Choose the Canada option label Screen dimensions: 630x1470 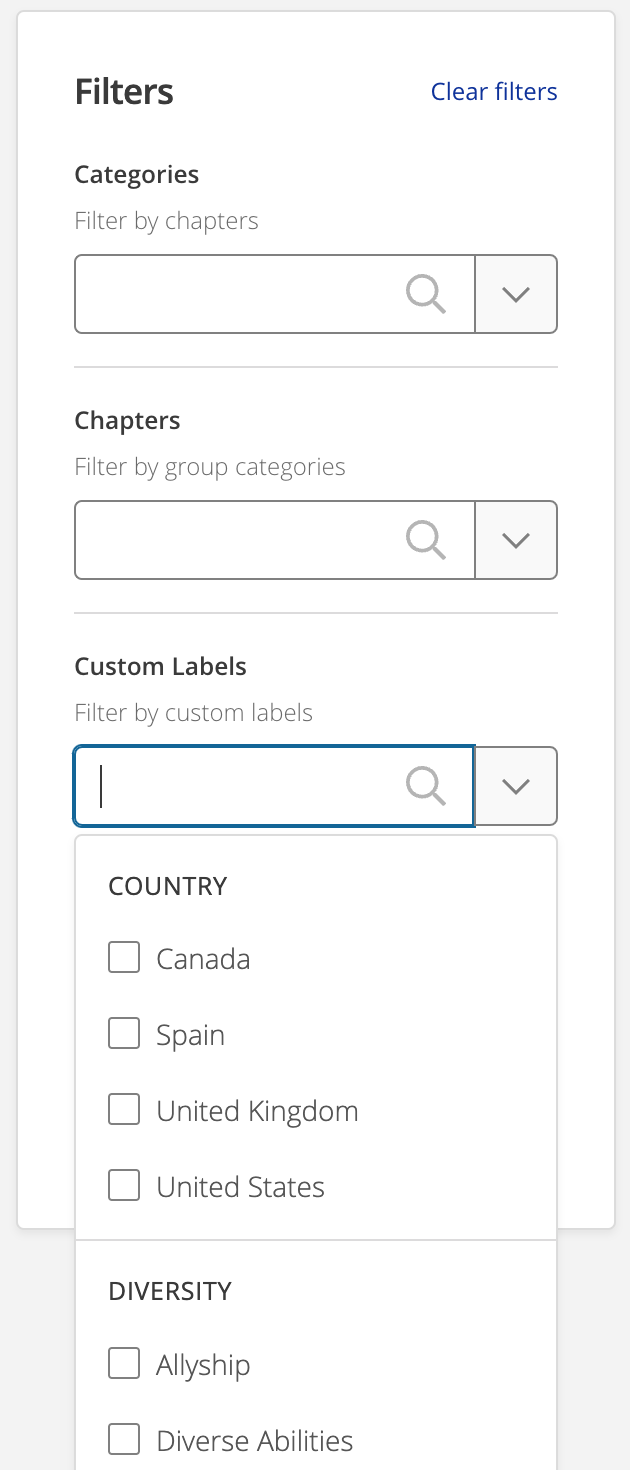[203, 959]
